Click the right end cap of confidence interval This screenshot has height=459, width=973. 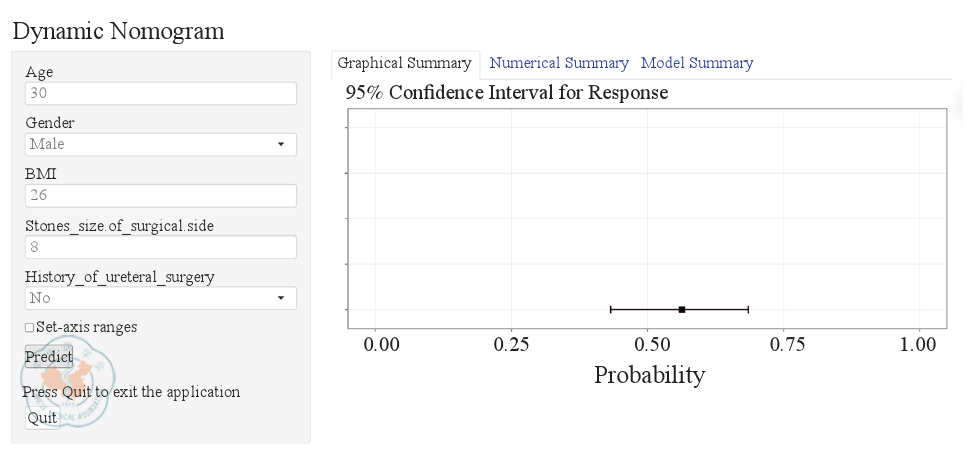click(x=748, y=310)
